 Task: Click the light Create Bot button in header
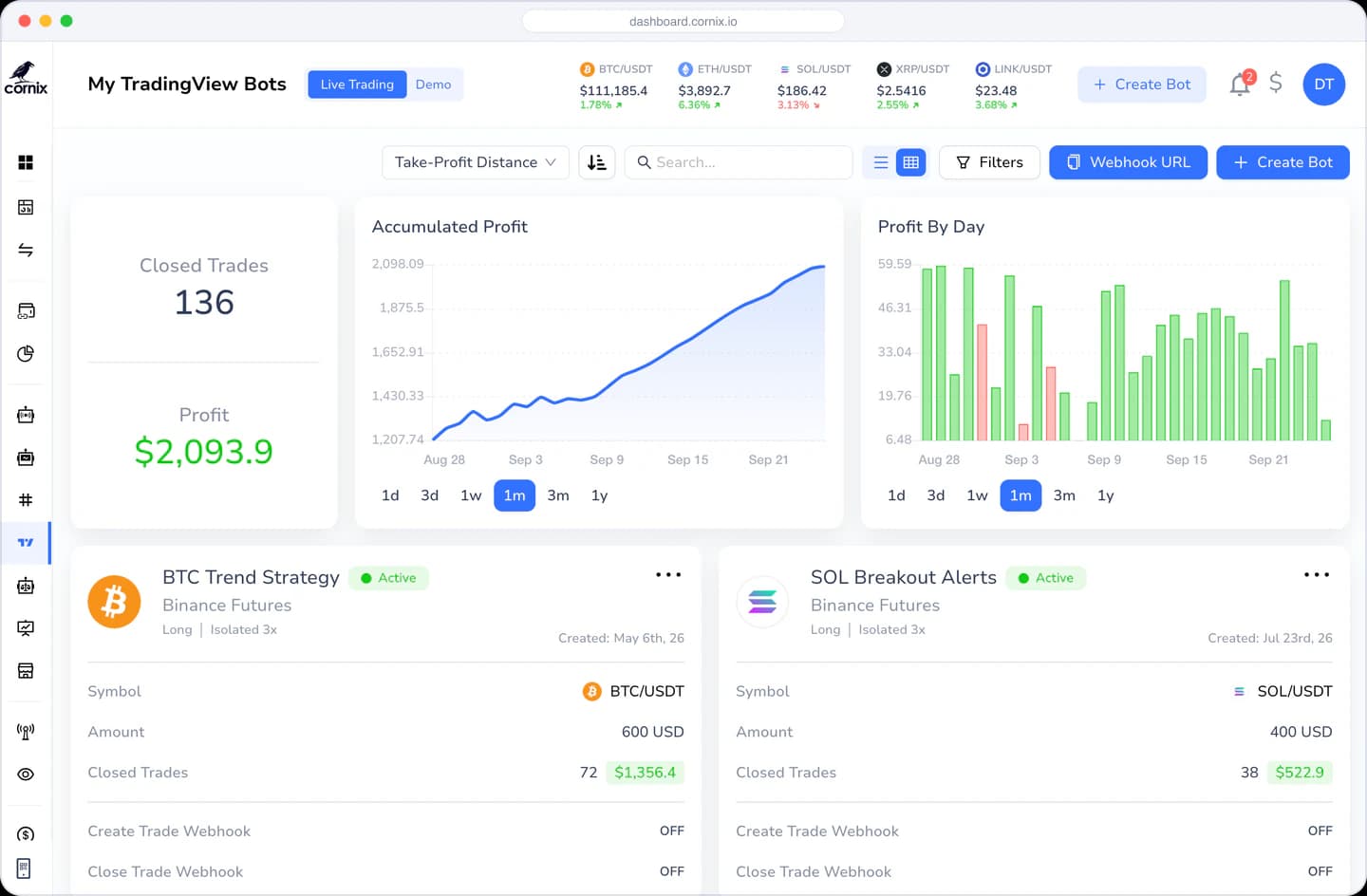pos(1142,84)
